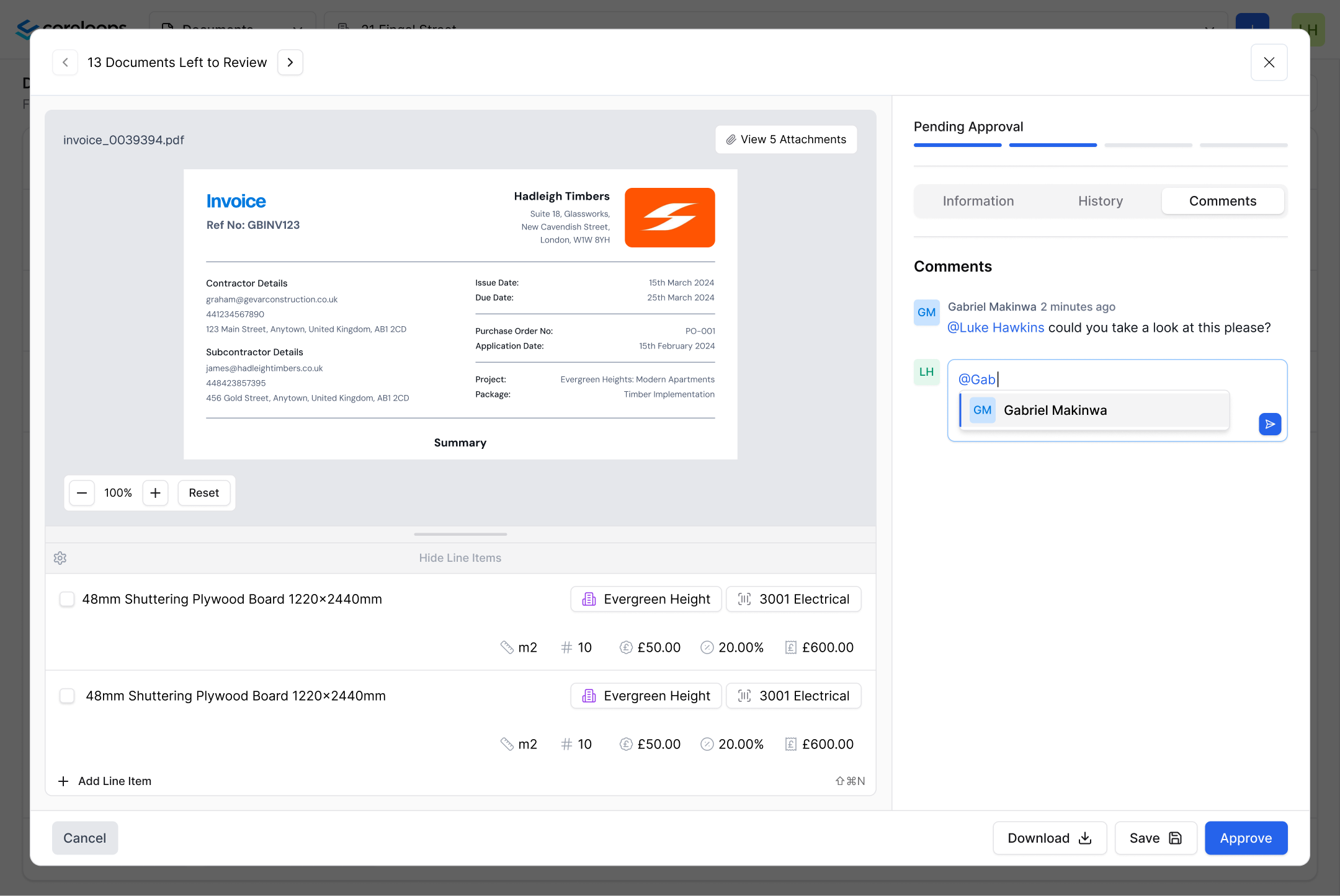Go to previous document with left chevron
This screenshot has height=896, width=1340.
tap(65, 63)
